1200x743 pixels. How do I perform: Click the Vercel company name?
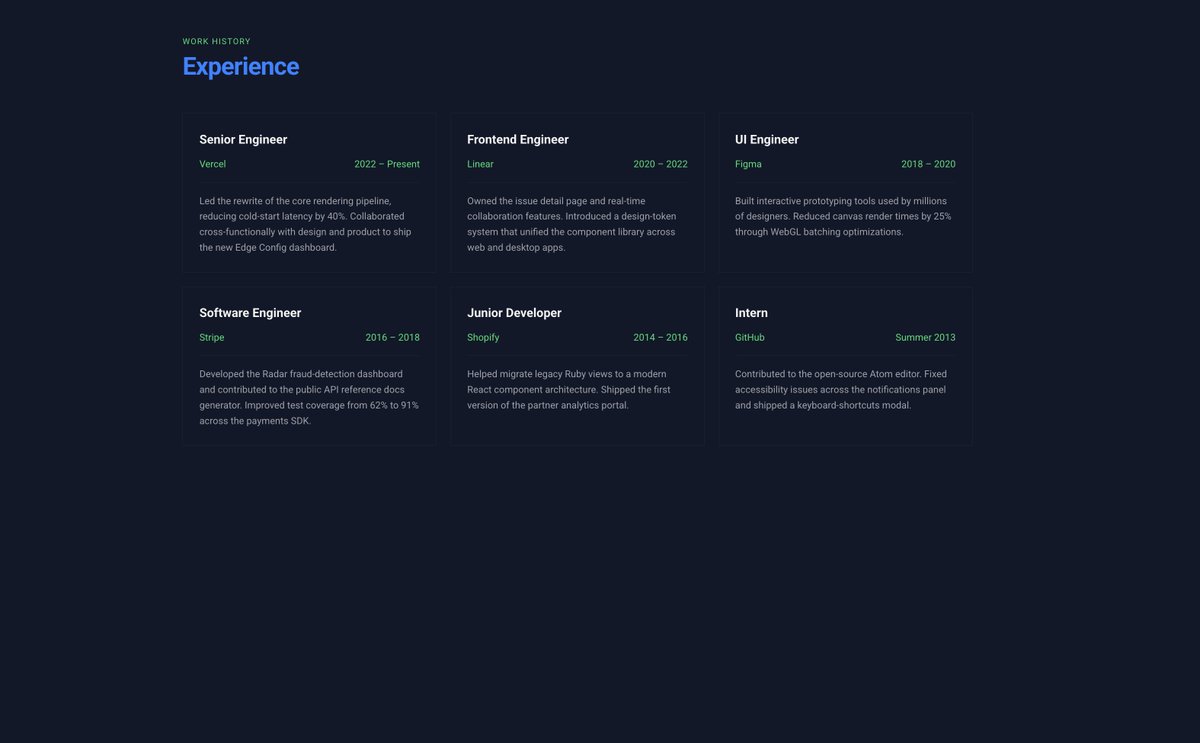(x=212, y=164)
